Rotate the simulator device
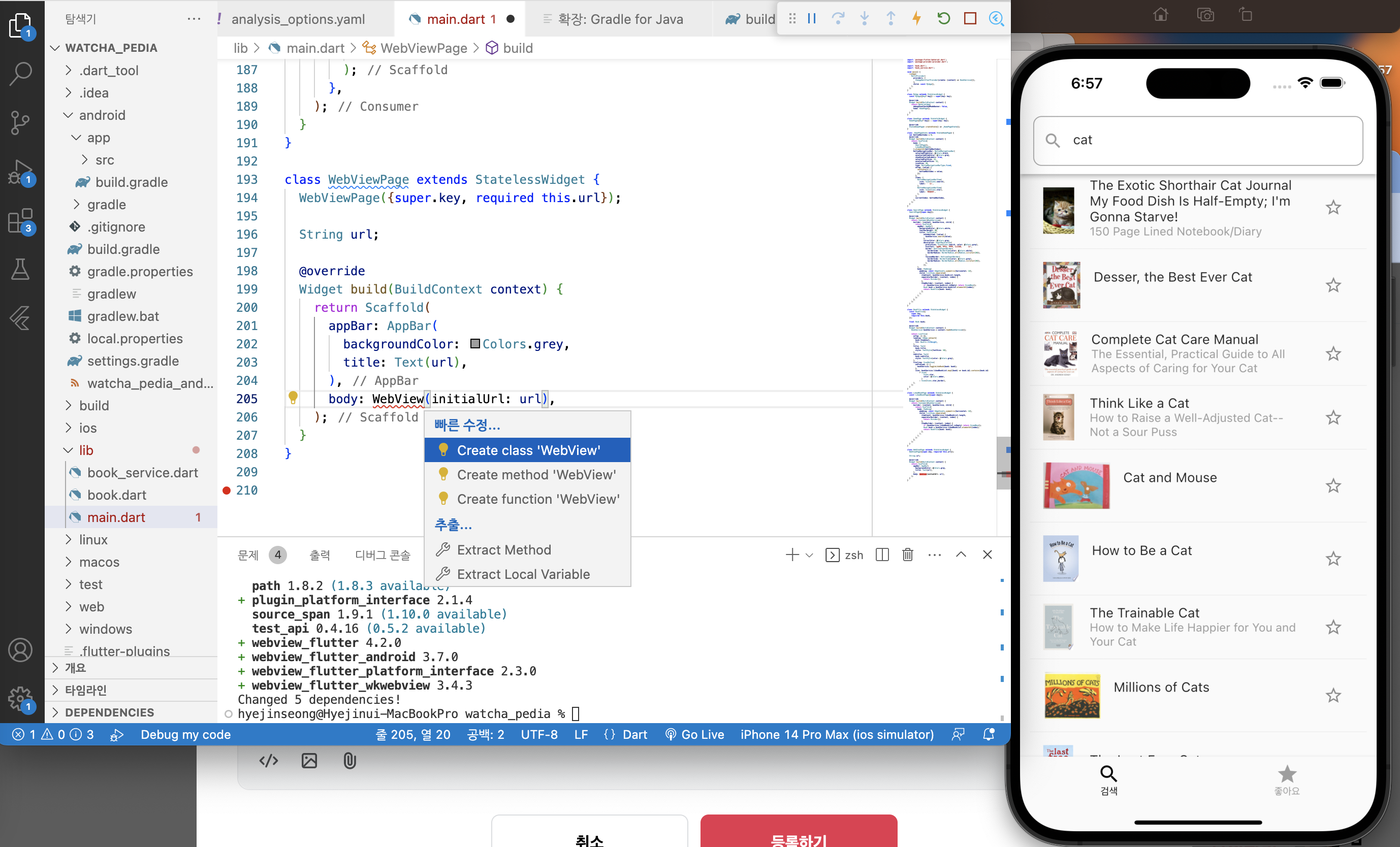This screenshot has height=847, width=1400. [x=1246, y=15]
